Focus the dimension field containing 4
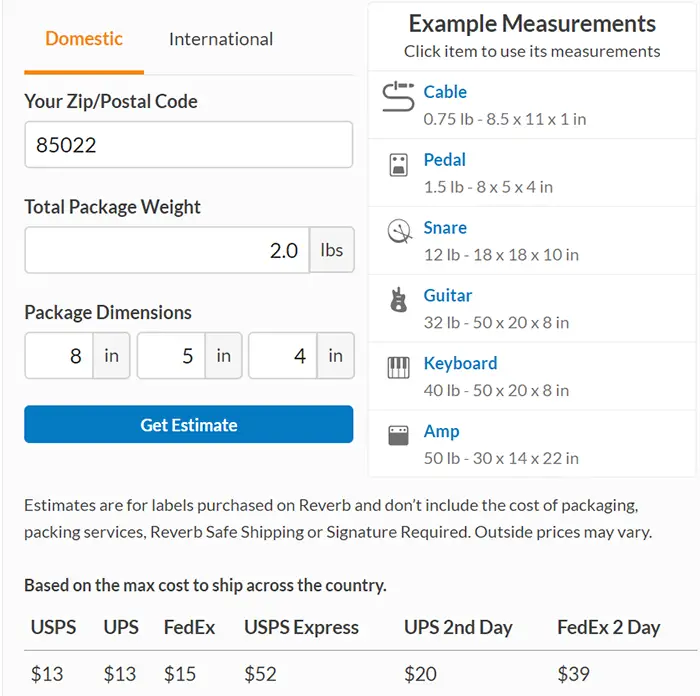700x696 pixels. click(283, 355)
